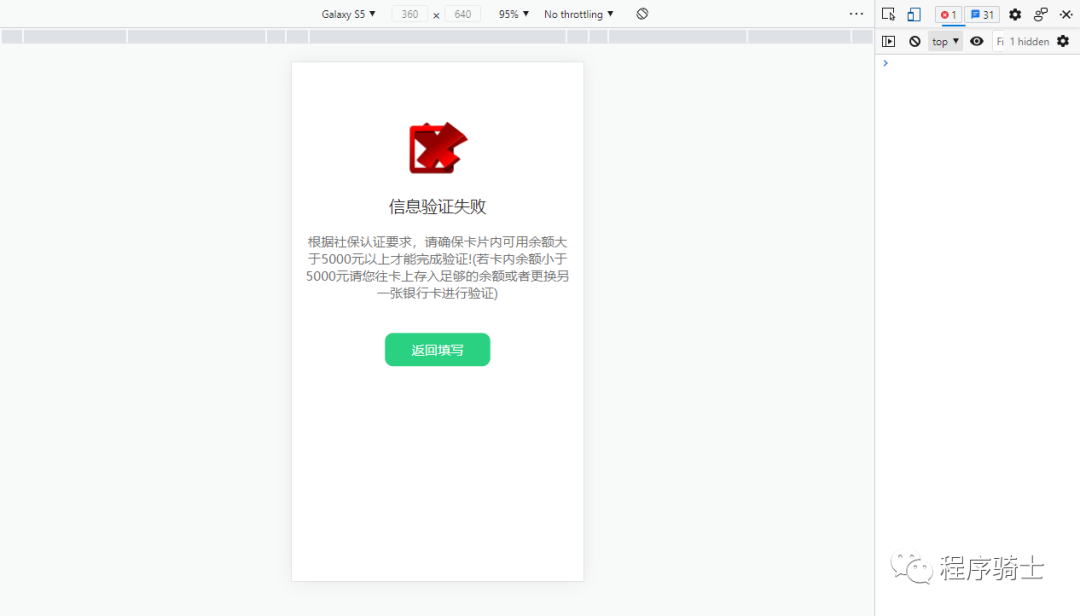Click the 360 width input field

pos(408,14)
